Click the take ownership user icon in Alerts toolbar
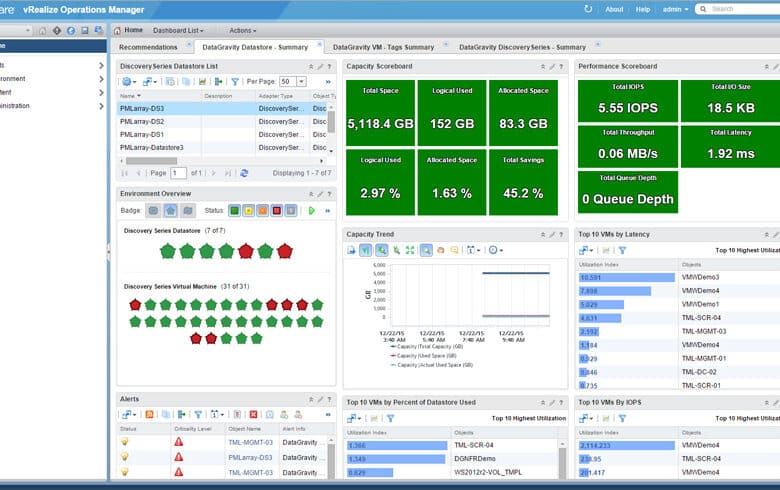780x490 pixels. (284, 414)
